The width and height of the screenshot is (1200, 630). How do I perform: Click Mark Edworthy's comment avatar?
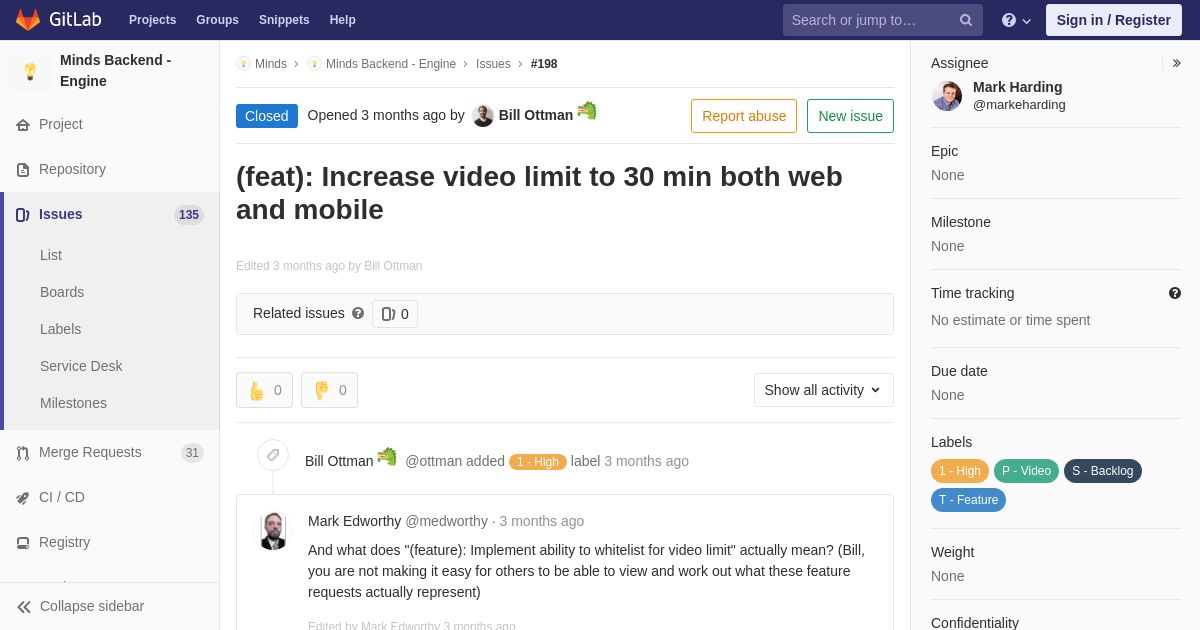pyautogui.click(x=273, y=531)
